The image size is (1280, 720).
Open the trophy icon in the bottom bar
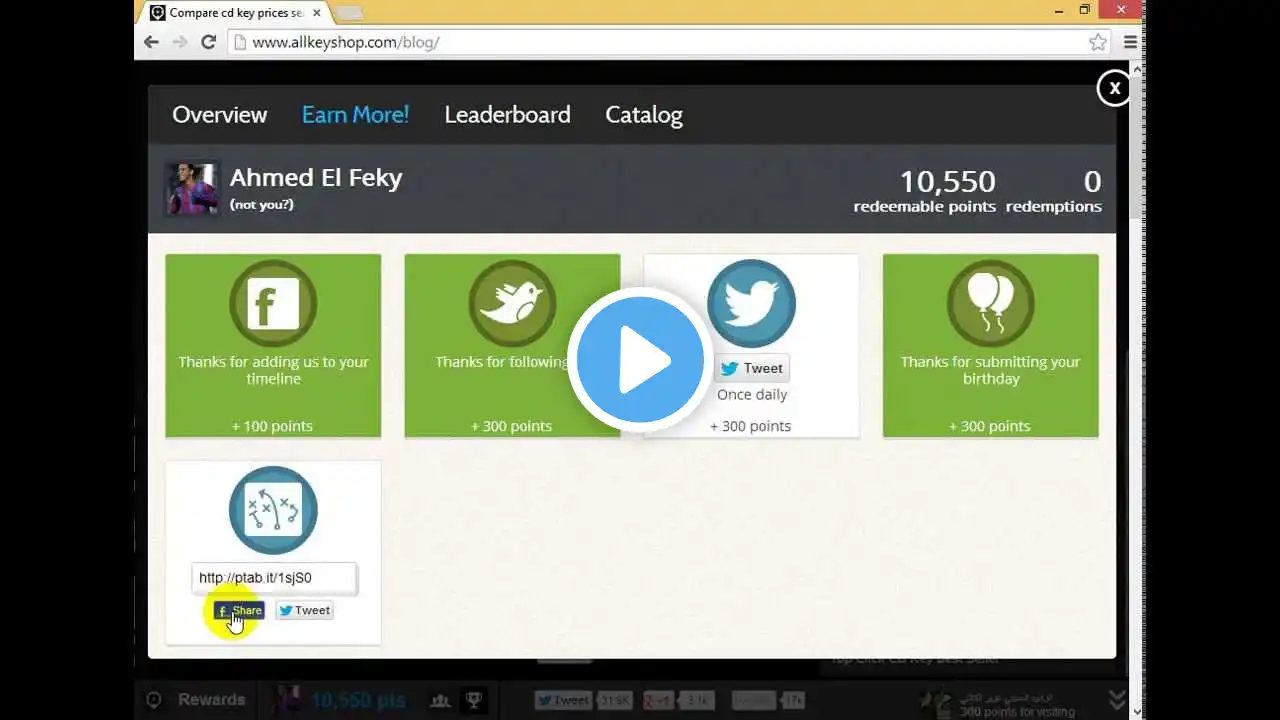tap(474, 700)
